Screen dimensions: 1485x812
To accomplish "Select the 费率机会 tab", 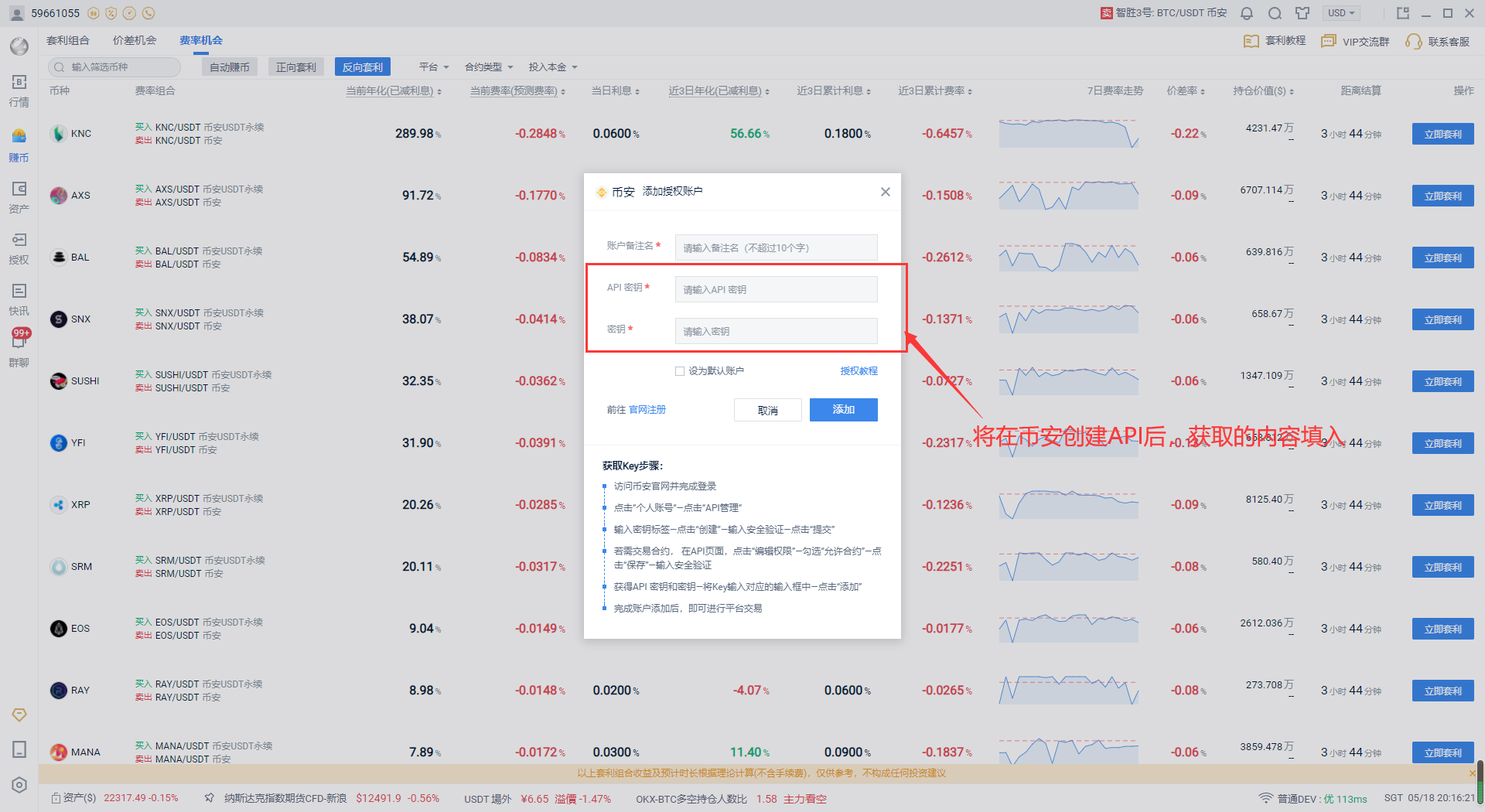I will click(201, 40).
